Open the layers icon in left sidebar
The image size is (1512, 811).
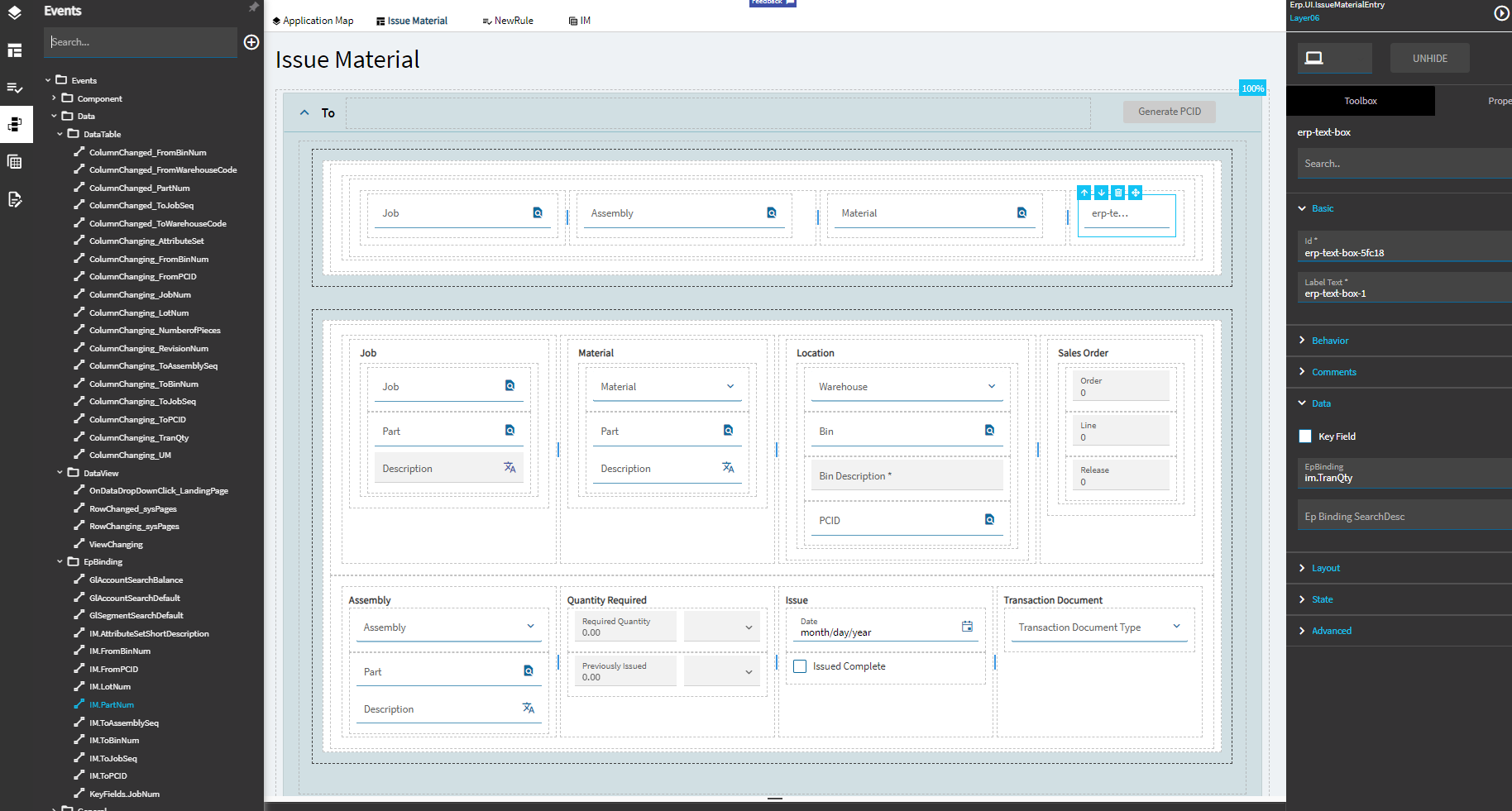click(15, 12)
